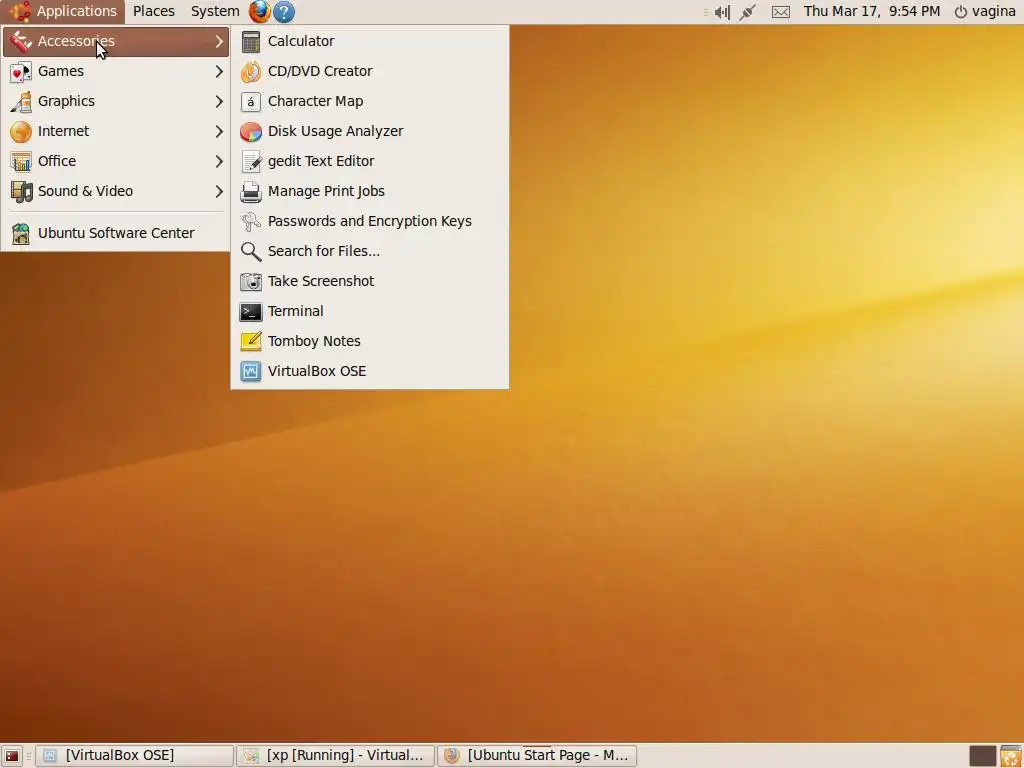Click the Search for Files... label
1024x768 pixels.
324,251
